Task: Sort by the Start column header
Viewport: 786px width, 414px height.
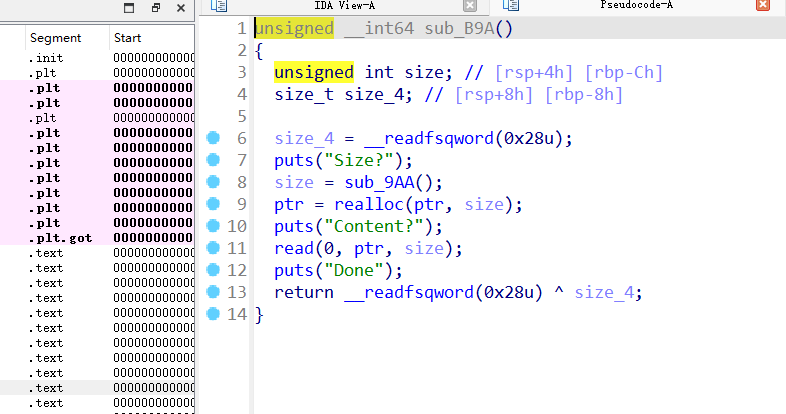Action: click(x=127, y=38)
